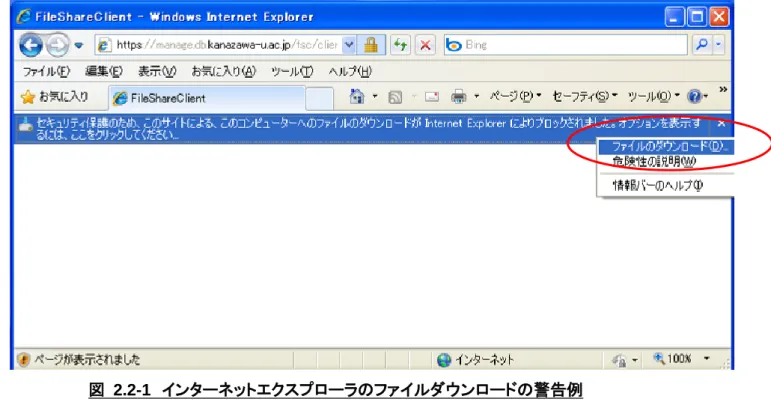The width and height of the screenshot is (771, 405).
Task: Show more command bar items chevron
Action: (723, 89)
